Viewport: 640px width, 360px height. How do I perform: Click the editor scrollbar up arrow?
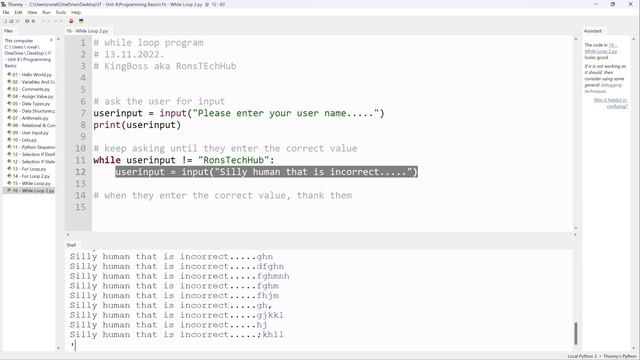576,39
